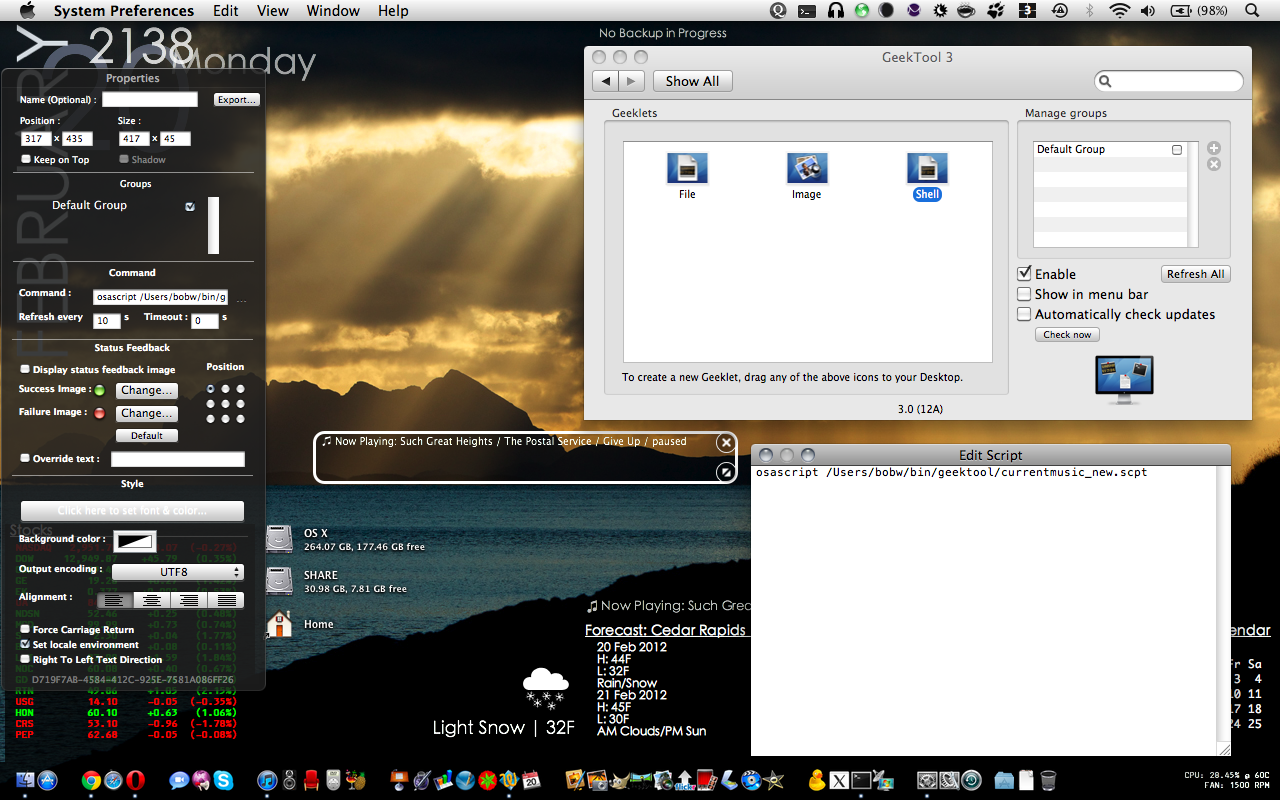Image resolution: width=1280 pixels, height=800 pixels.
Task: Open the Window menu
Action: point(333,11)
